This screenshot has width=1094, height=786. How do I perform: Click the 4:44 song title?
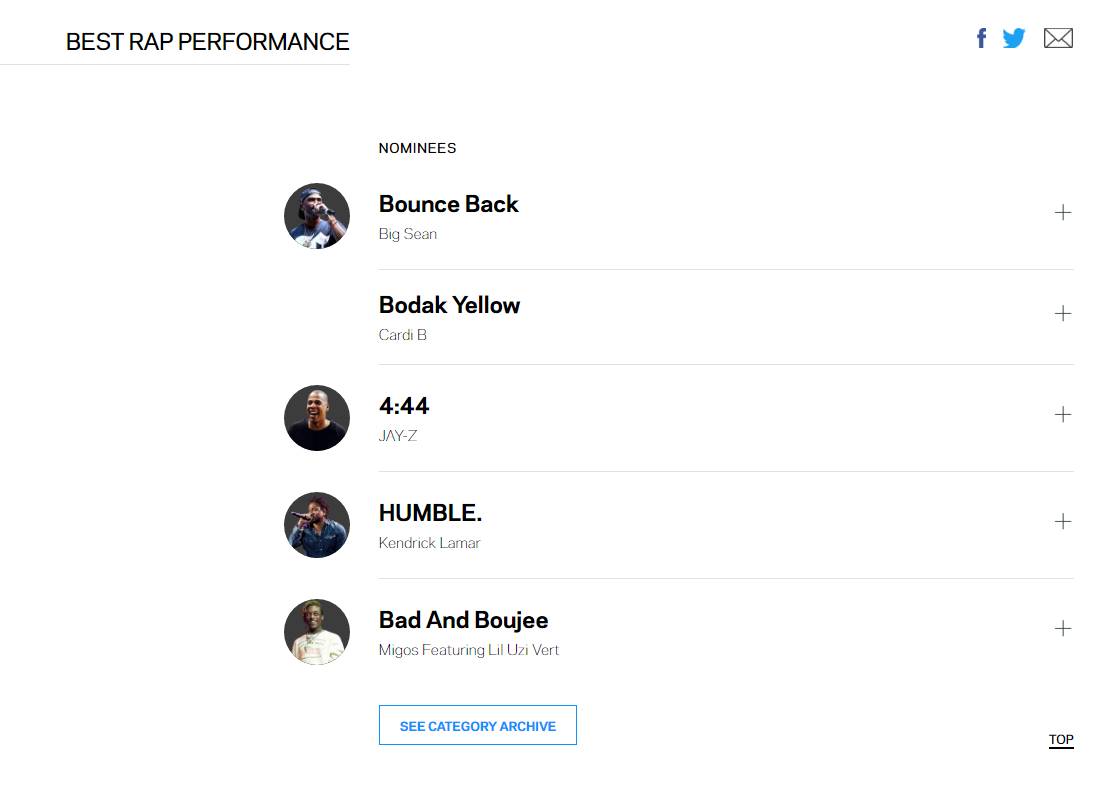pos(404,406)
